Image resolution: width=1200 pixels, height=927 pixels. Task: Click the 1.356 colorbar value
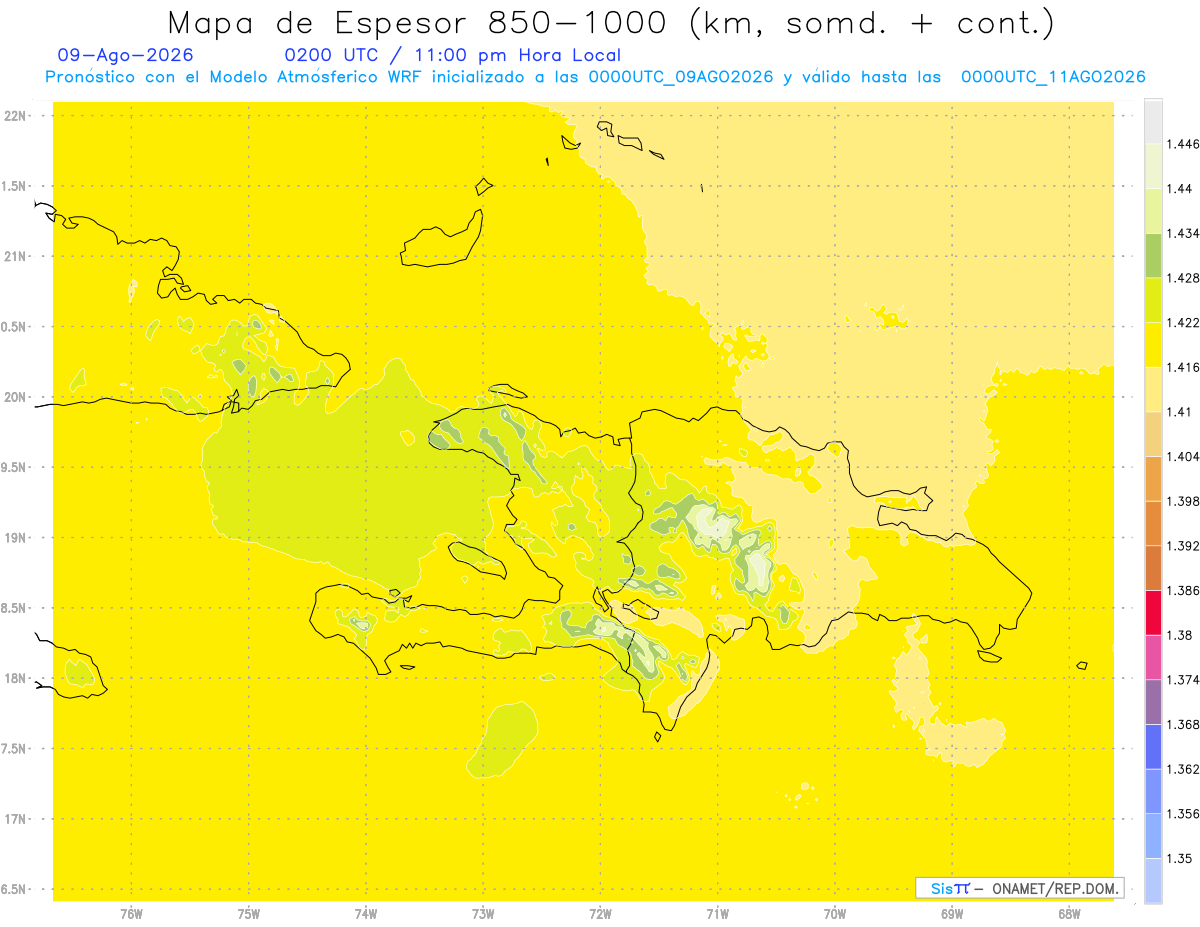click(1182, 814)
